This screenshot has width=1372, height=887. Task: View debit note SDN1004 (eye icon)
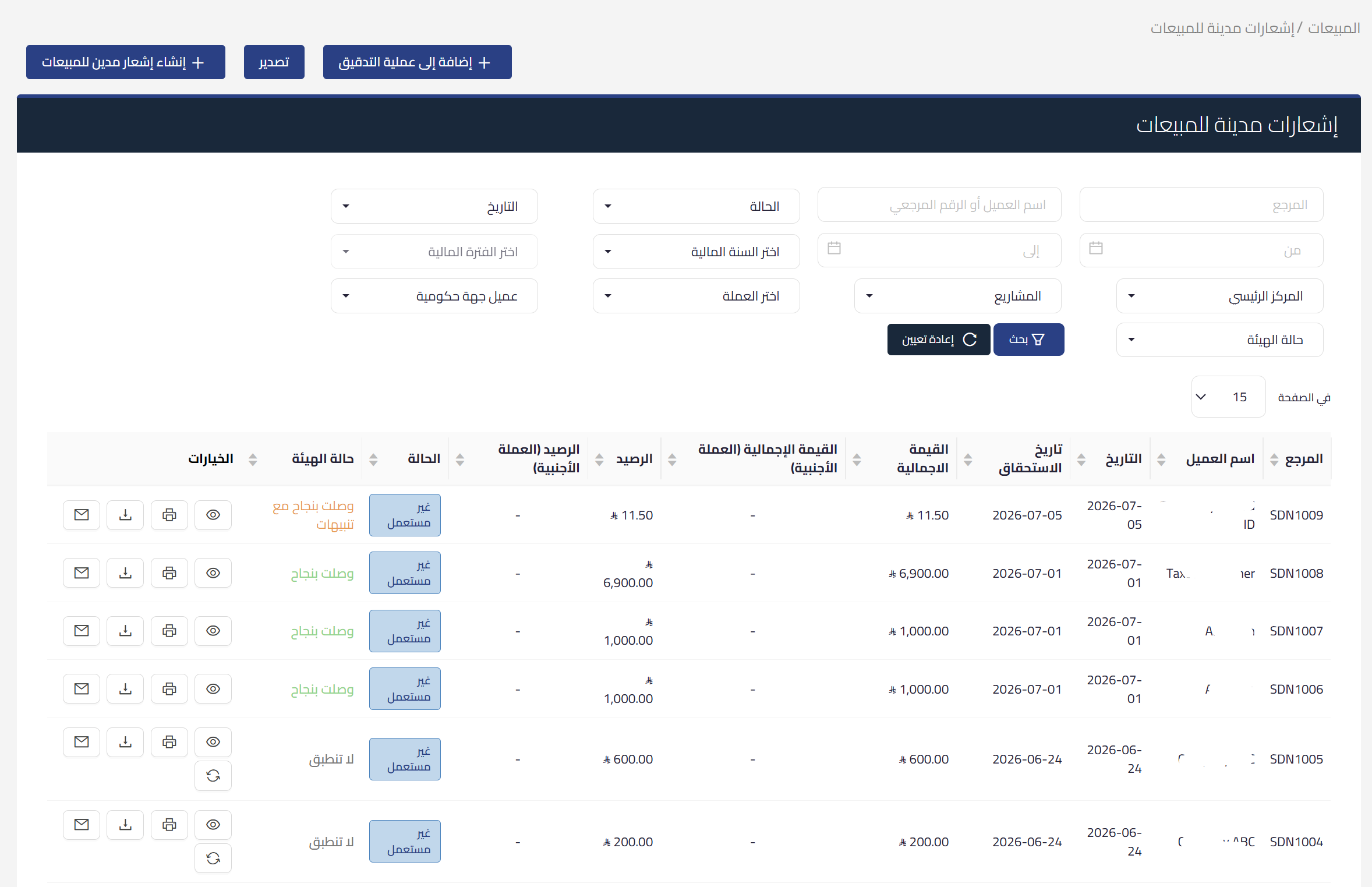(x=213, y=825)
